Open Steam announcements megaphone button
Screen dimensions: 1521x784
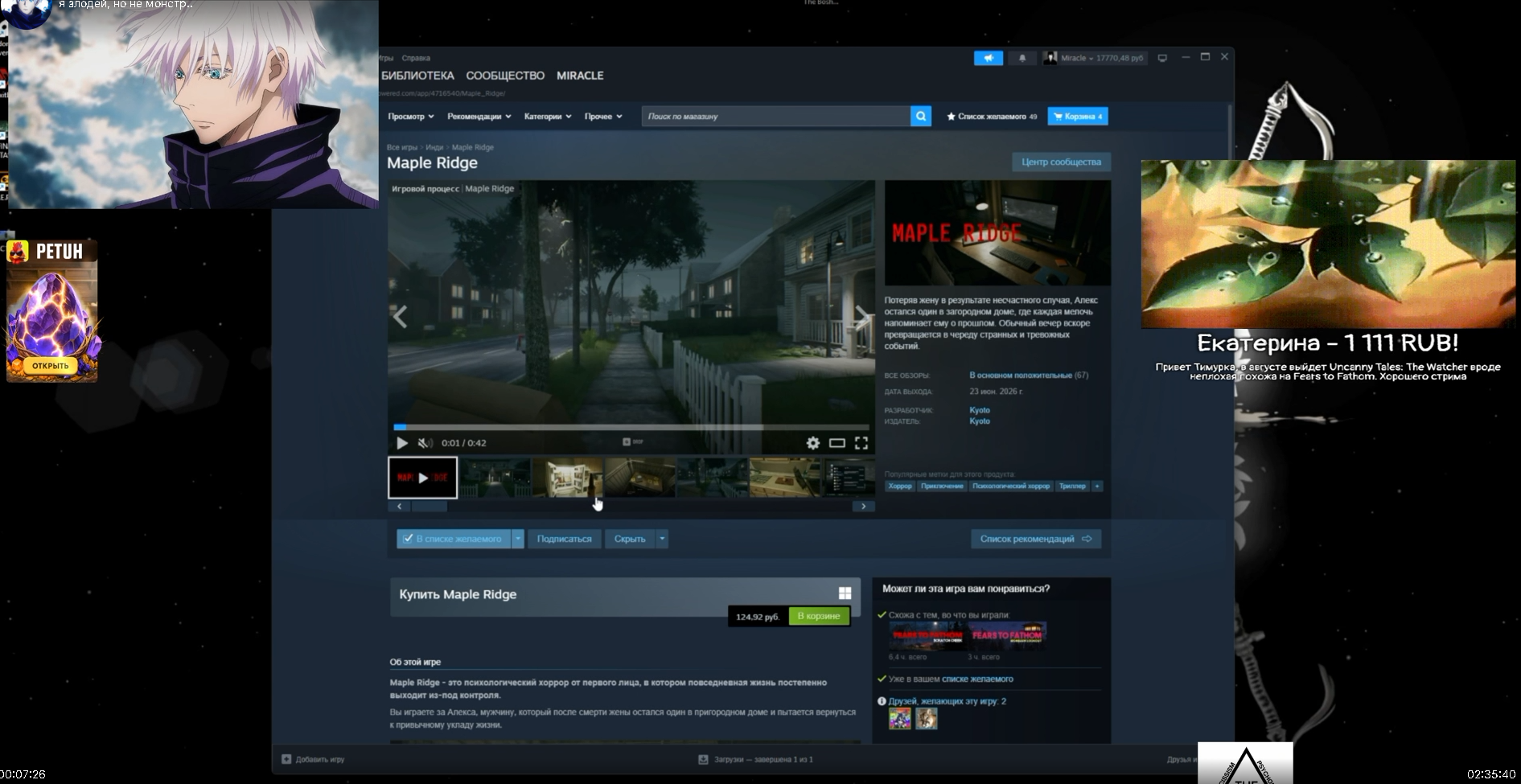(x=989, y=58)
